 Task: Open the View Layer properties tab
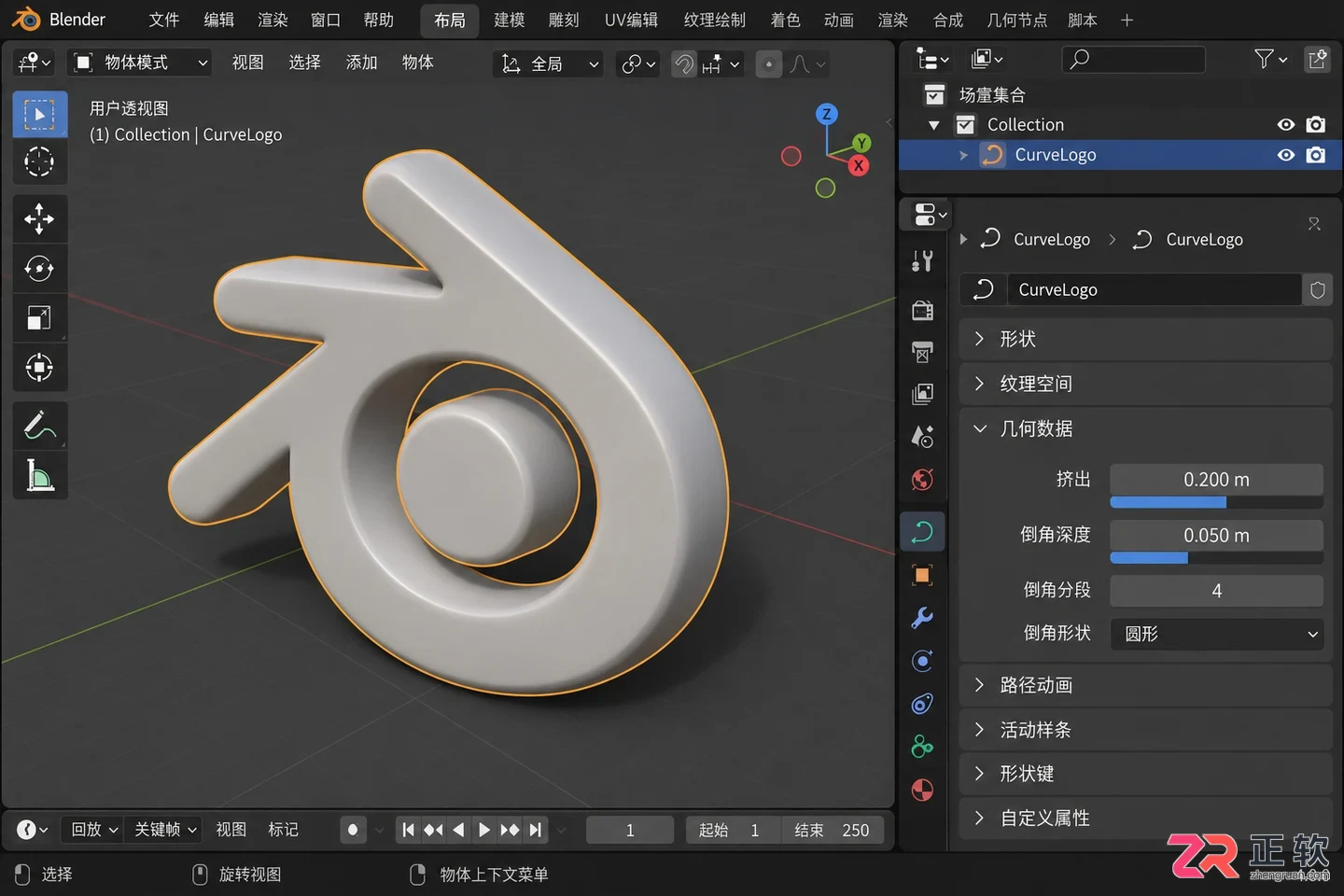pos(922,394)
